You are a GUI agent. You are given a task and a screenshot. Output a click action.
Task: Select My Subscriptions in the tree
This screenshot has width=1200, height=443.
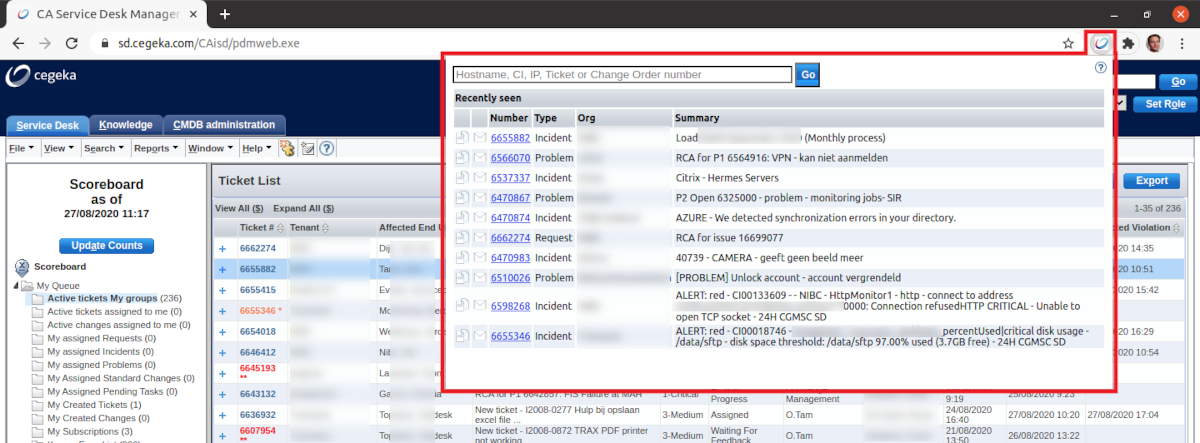pos(89,430)
